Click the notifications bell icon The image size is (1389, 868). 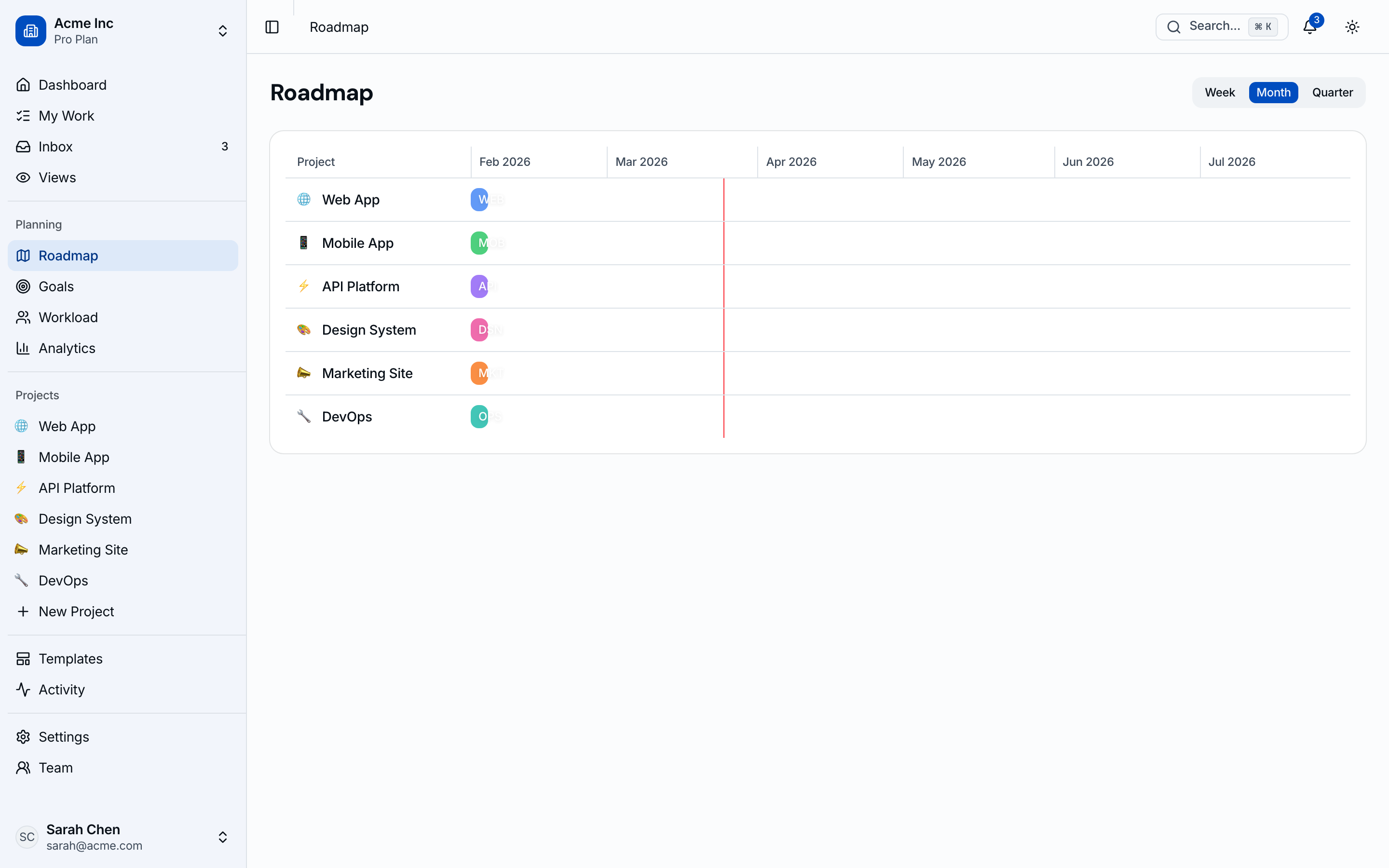(x=1309, y=27)
